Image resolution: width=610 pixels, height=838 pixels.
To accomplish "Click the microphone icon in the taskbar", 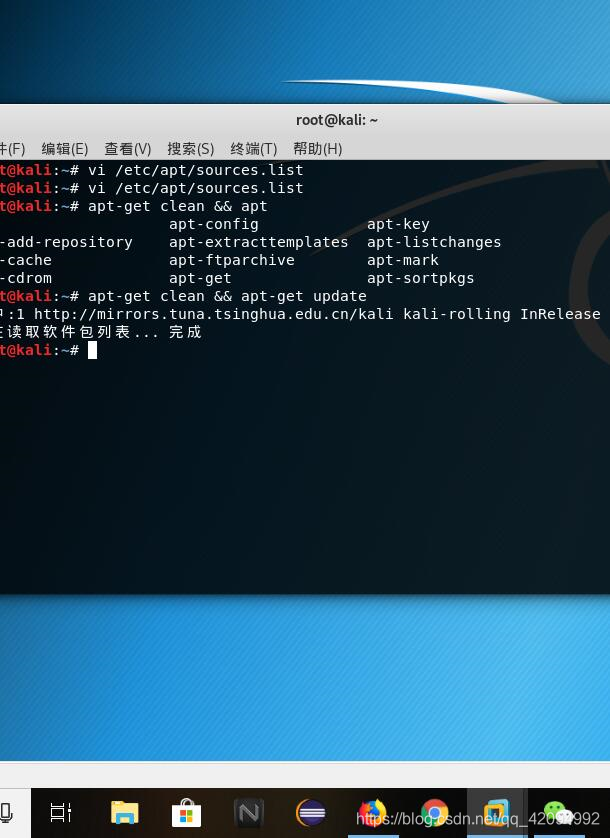I will pos(6,813).
